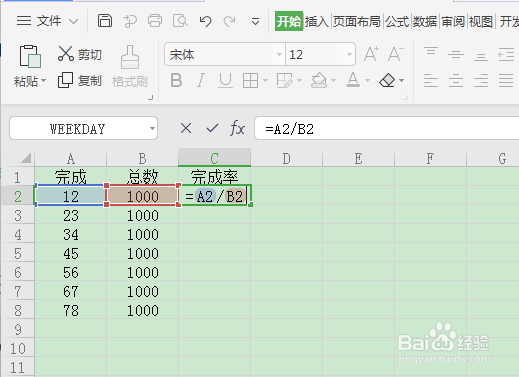The image size is (519, 377).
Task: Confirm formula with check mark
Action: coord(212,128)
